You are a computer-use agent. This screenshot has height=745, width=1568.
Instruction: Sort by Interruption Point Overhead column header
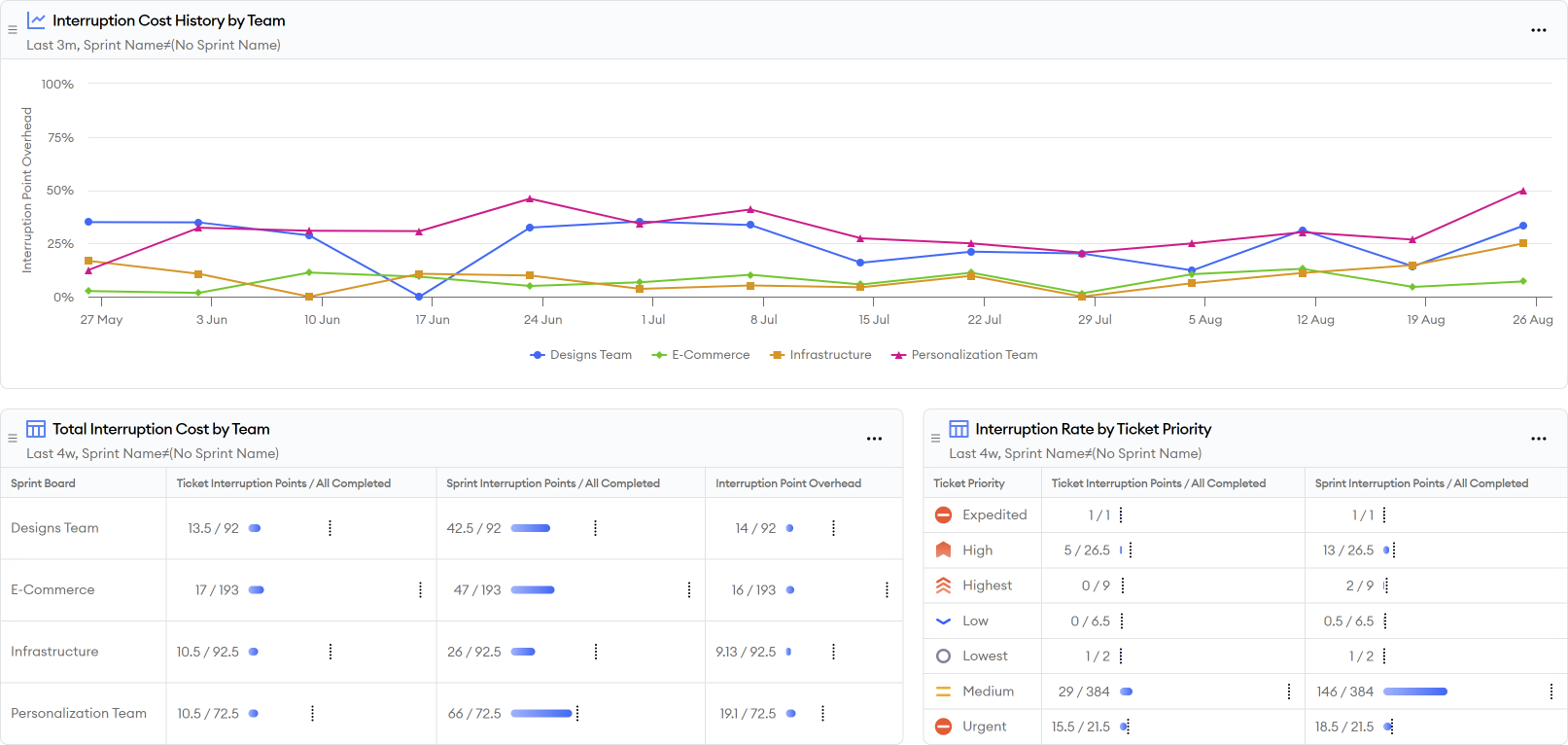click(788, 483)
